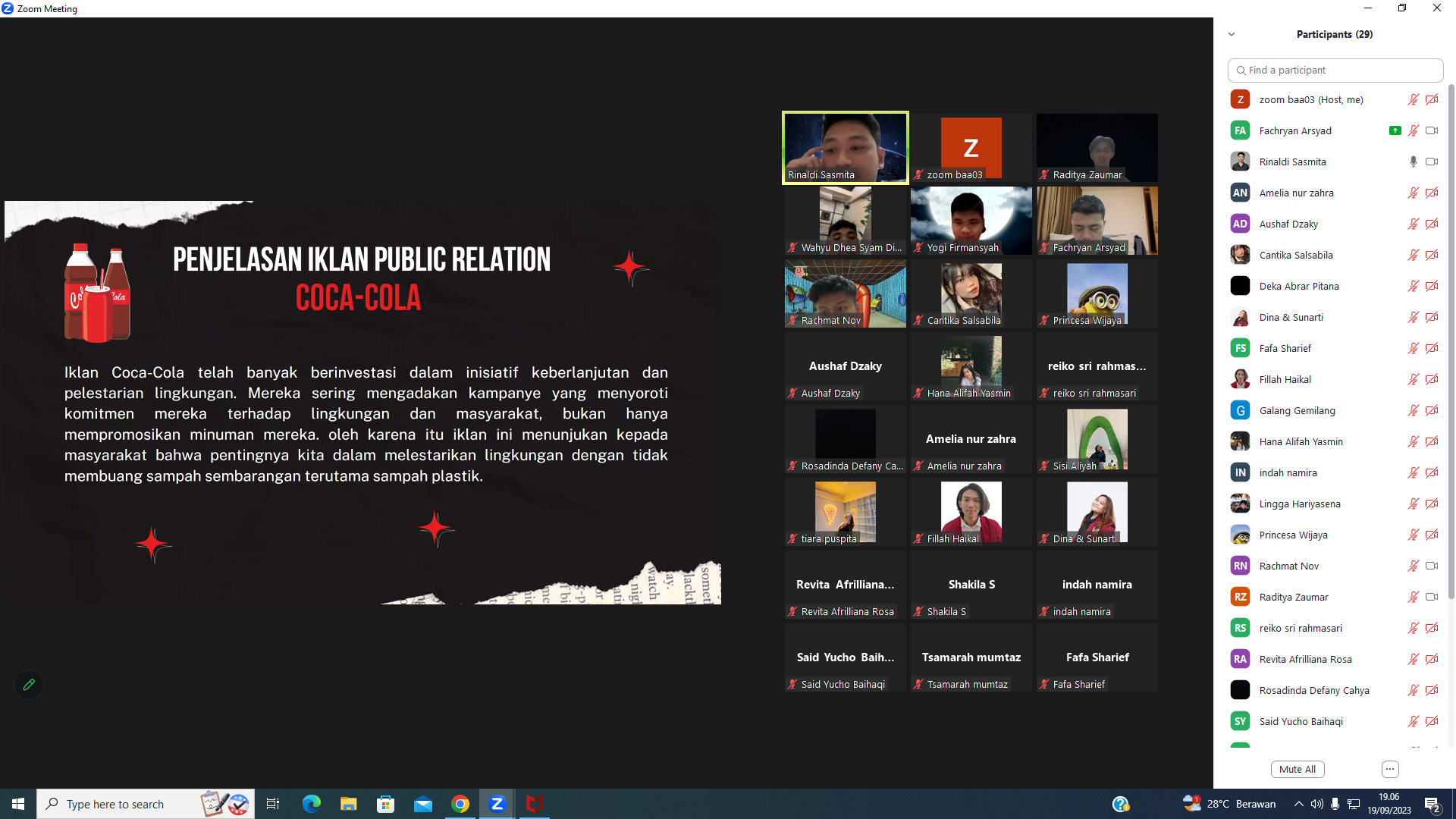The width and height of the screenshot is (1456, 819).
Task: Select Hana Alifah Yasmin's video tile
Action: [x=971, y=366]
